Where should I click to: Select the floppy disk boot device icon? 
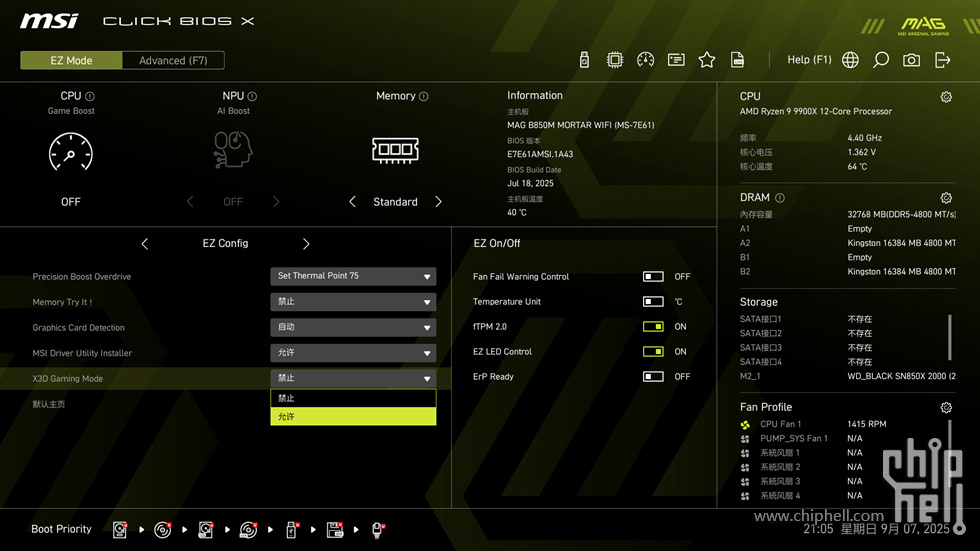tap(335, 530)
